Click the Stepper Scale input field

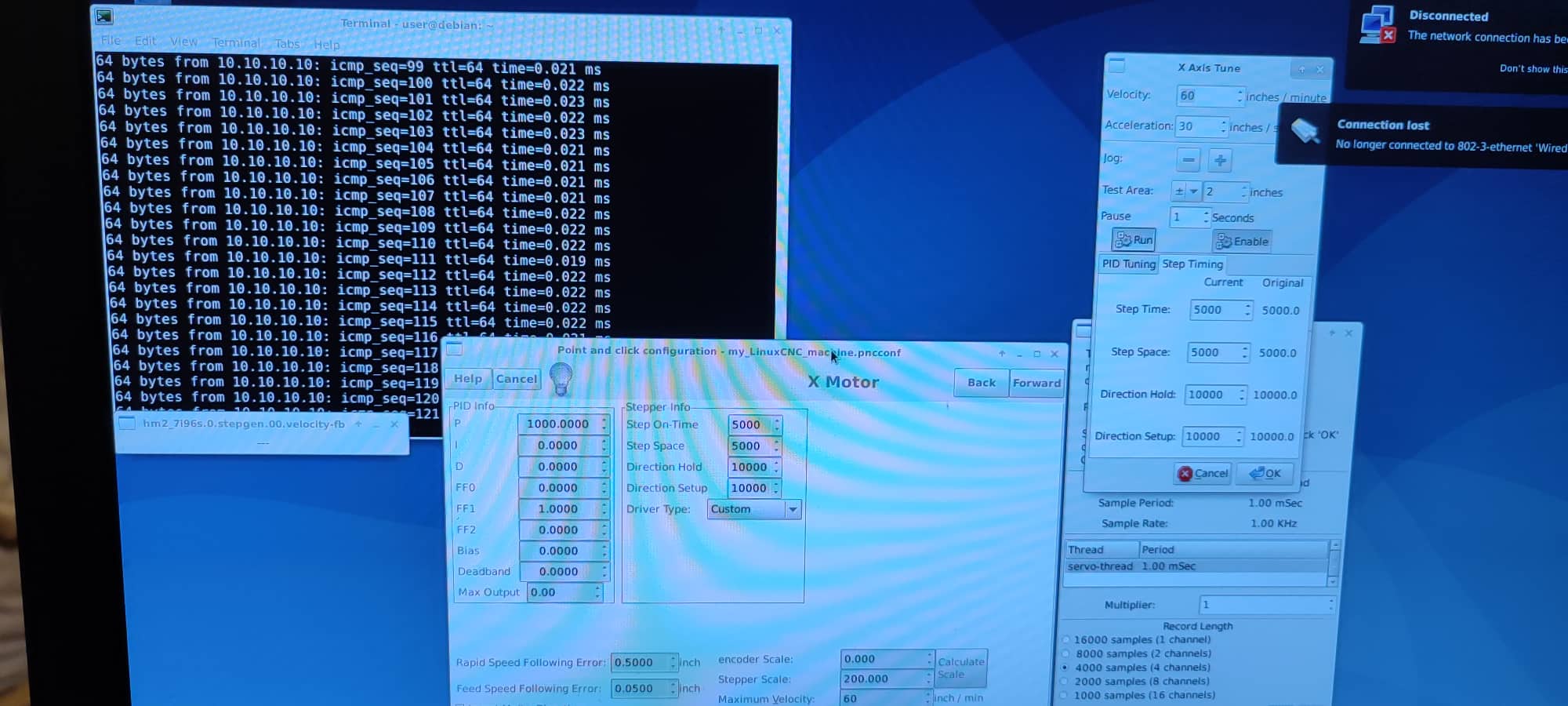click(x=884, y=679)
